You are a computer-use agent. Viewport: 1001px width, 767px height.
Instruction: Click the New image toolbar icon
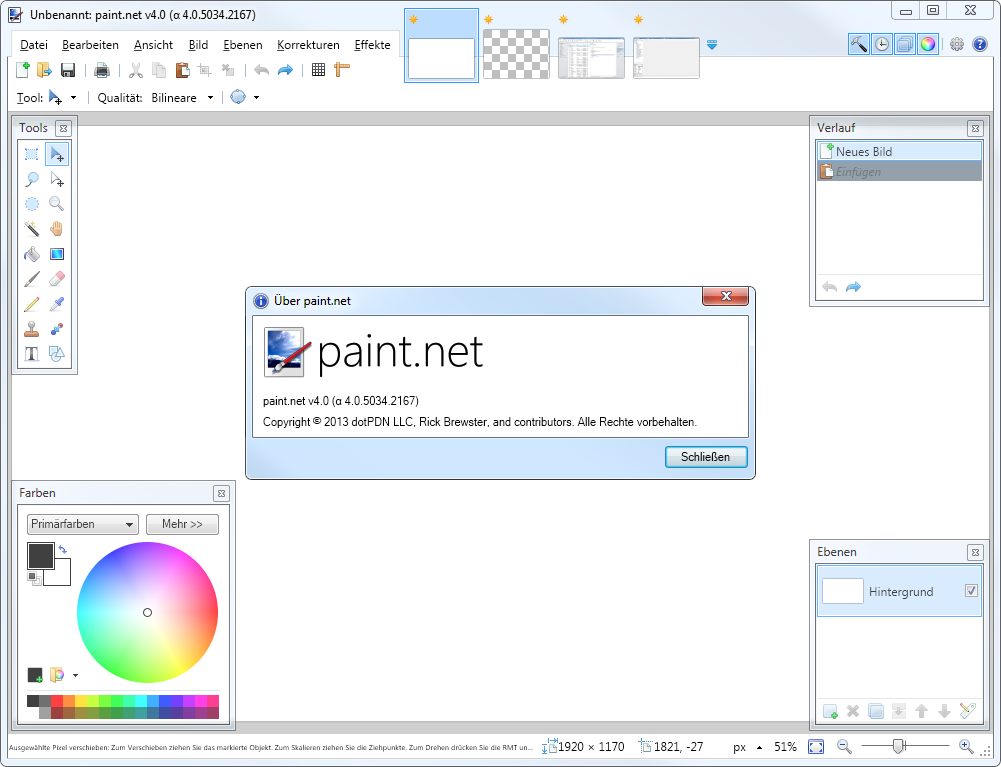pos(22,70)
